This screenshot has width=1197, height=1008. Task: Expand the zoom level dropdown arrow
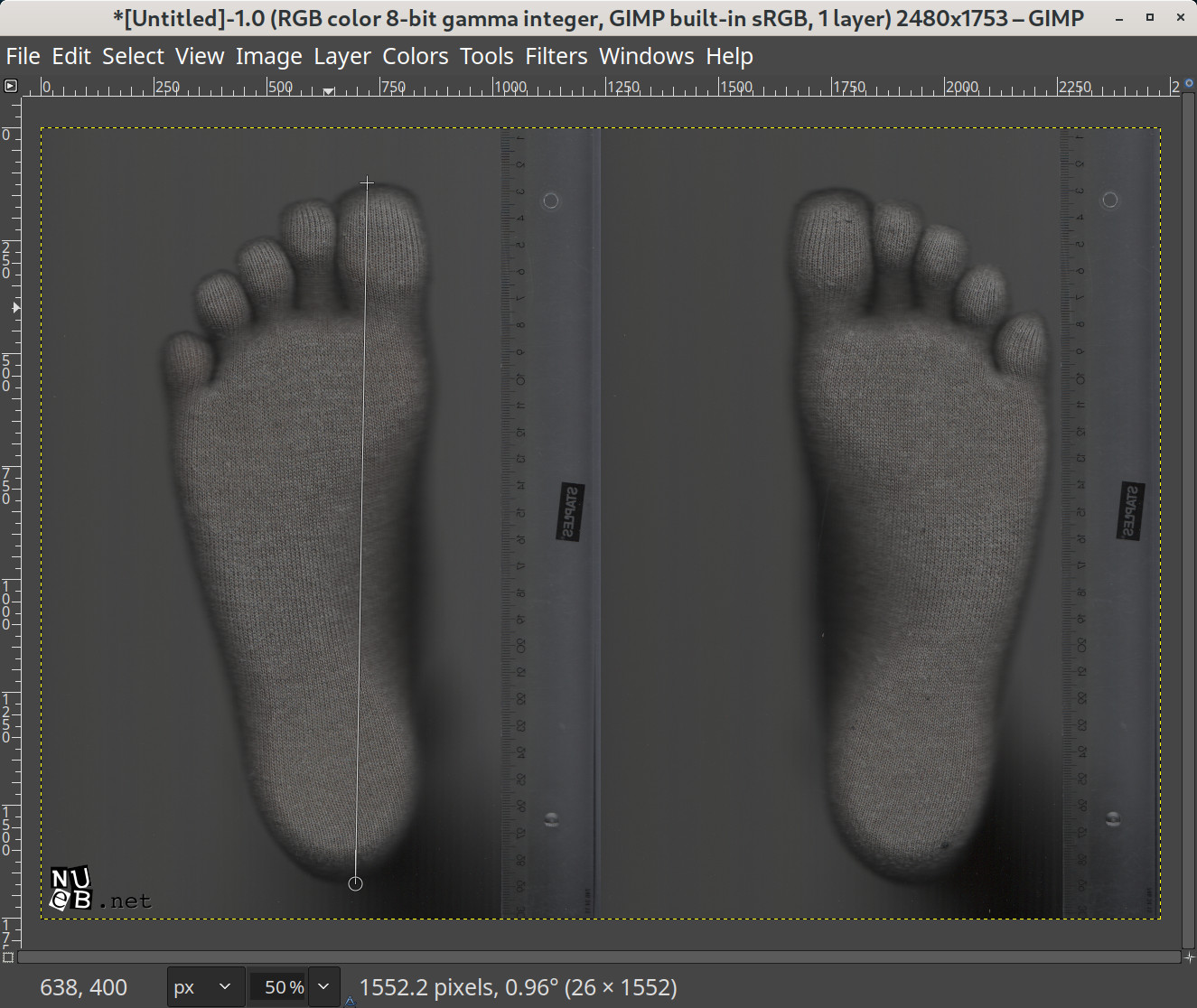323,987
